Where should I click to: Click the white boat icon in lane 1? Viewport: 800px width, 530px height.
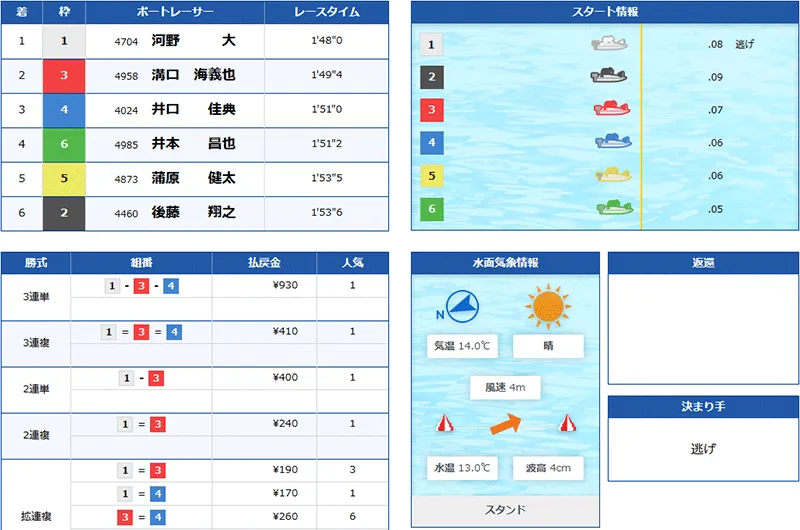pyautogui.click(x=609, y=43)
